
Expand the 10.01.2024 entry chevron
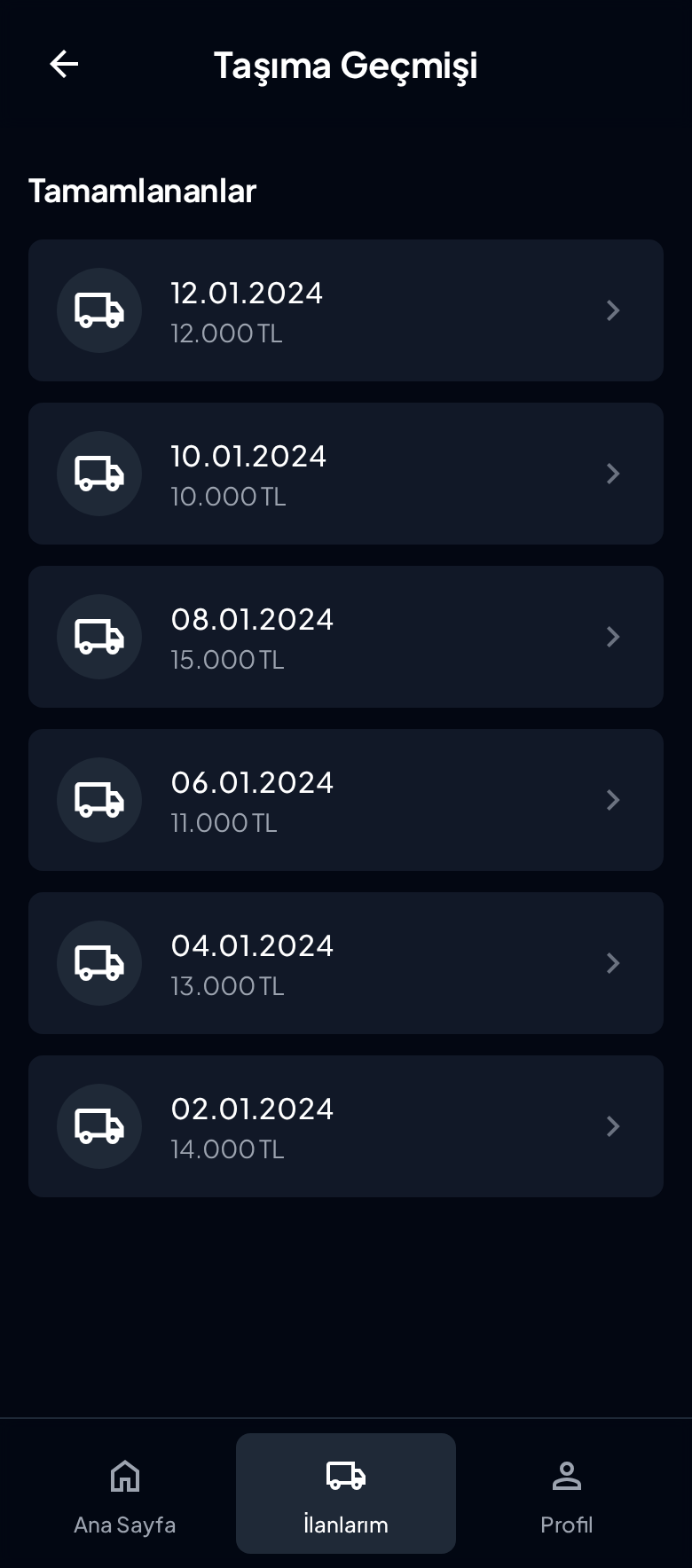click(x=612, y=474)
